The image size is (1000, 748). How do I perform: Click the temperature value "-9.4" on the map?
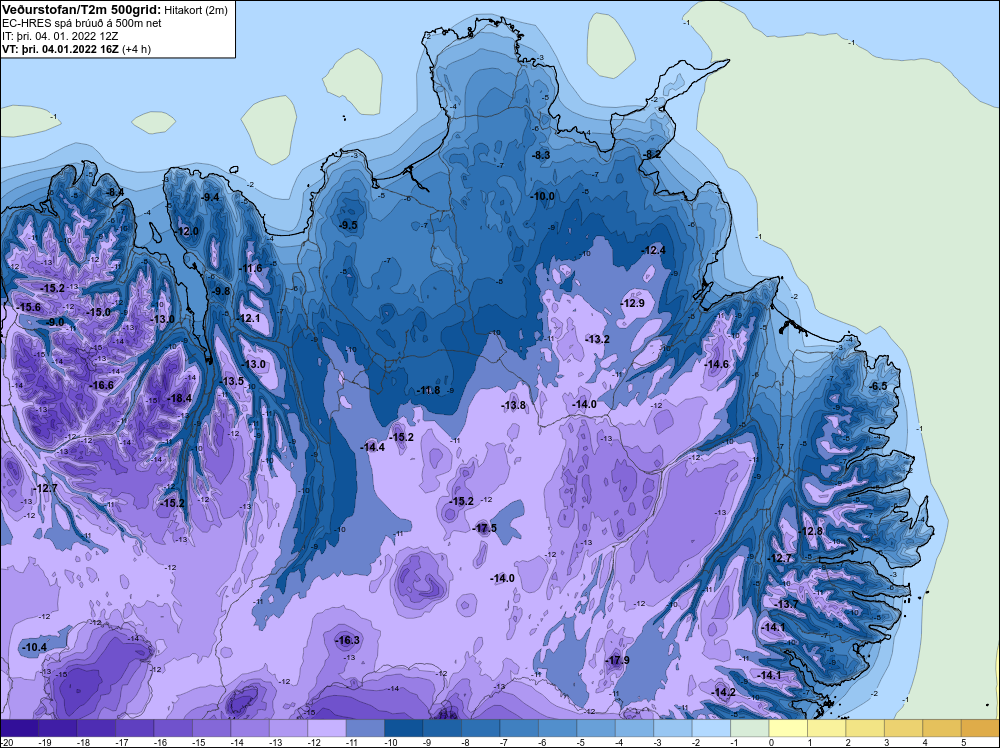210,197
